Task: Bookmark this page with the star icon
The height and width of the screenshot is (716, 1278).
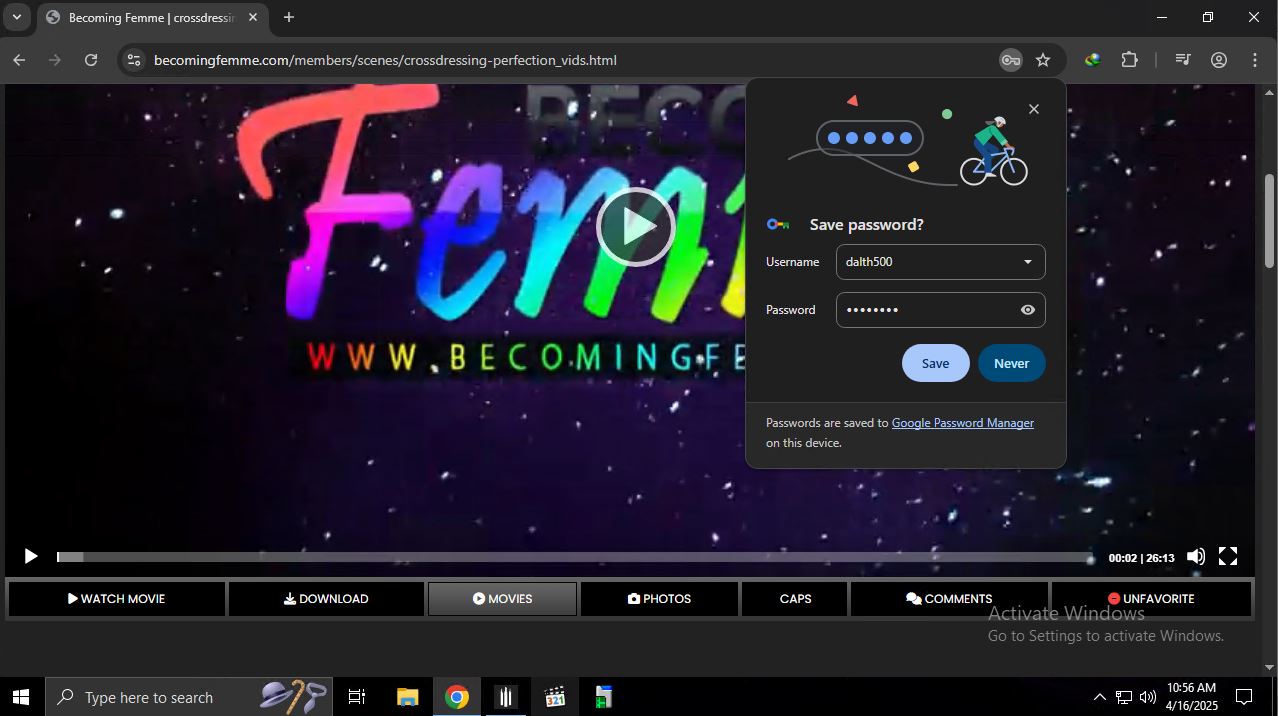Action: point(1043,60)
